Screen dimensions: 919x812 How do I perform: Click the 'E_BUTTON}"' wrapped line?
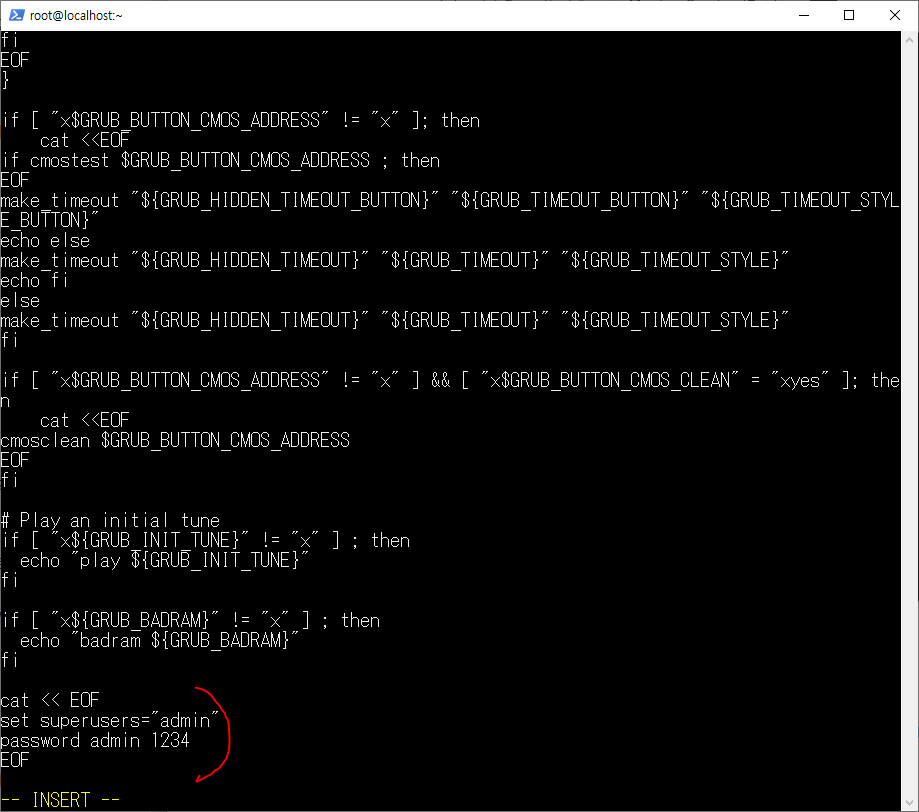click(x=50, y=220)
